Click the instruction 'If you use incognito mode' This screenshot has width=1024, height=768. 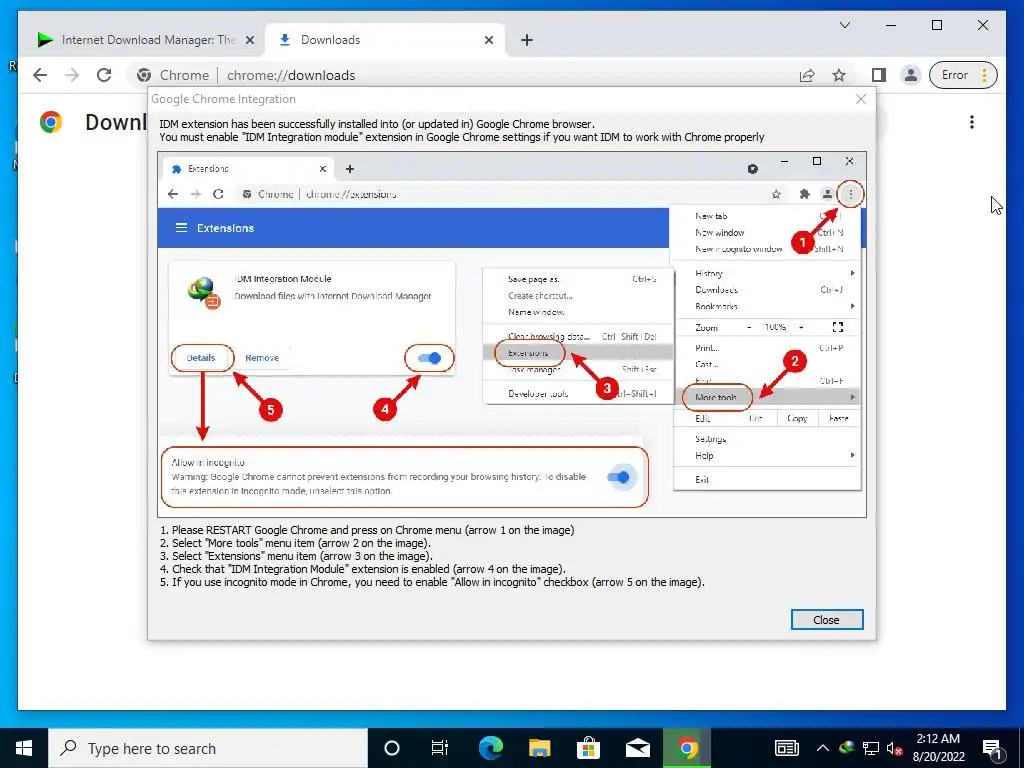(x=432, y=583)
